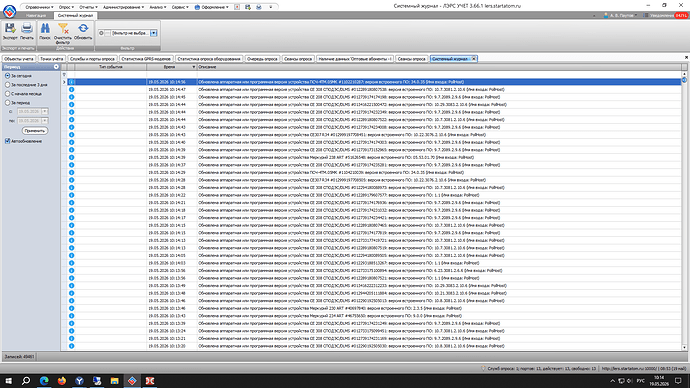Open quick access toolbar customize arrow
The image size is (690, 388).
(x=270, y=7)
